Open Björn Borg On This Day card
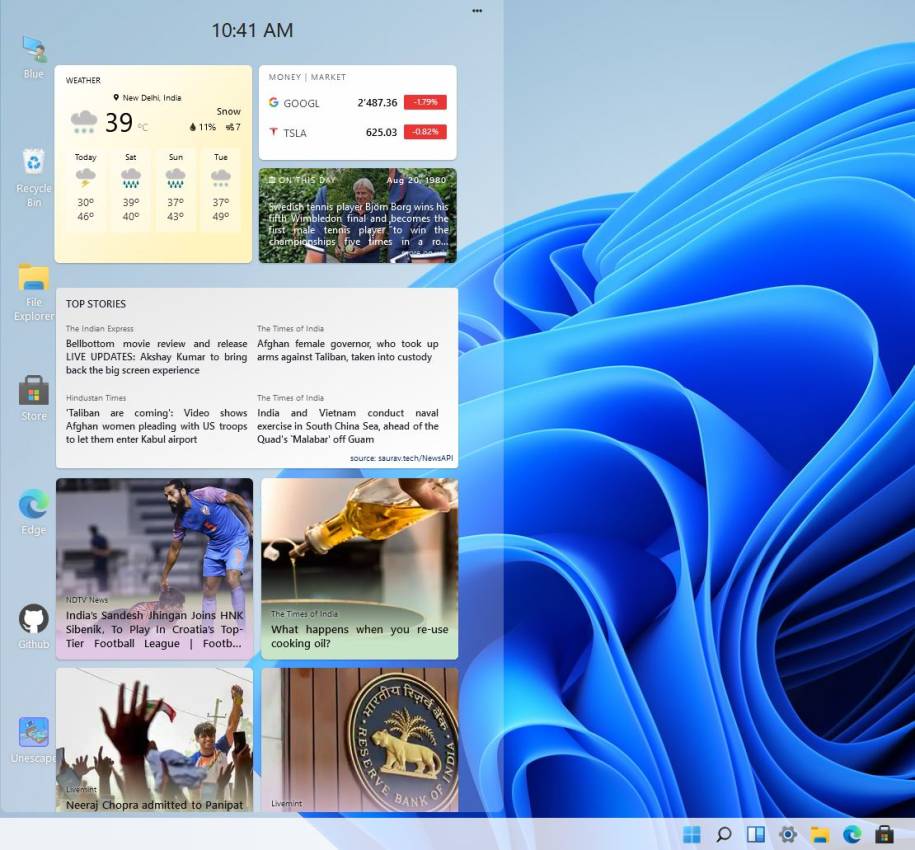915x850 pixels. pos(358,215)
